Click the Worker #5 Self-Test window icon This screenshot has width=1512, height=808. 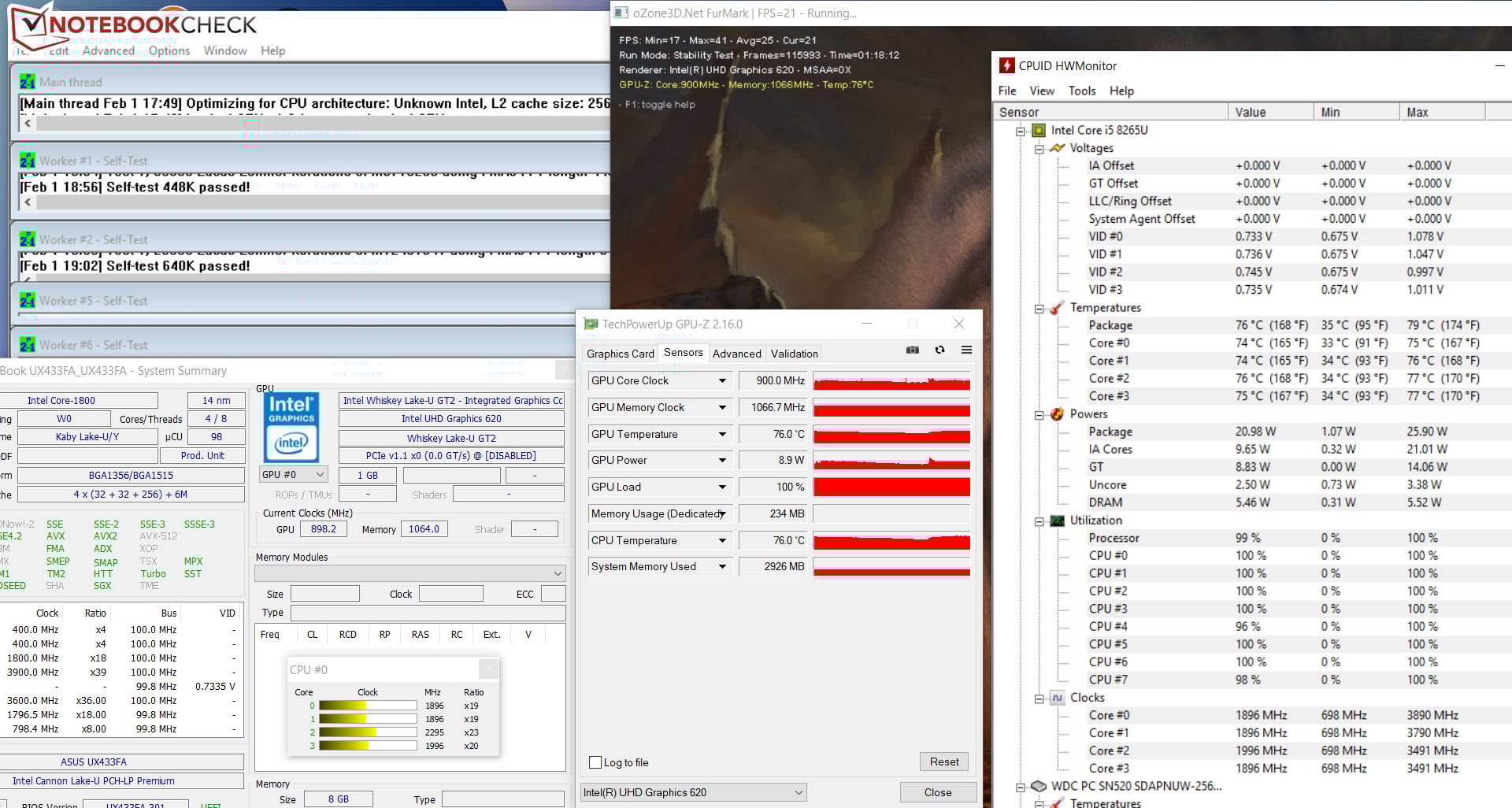point(28,301)
